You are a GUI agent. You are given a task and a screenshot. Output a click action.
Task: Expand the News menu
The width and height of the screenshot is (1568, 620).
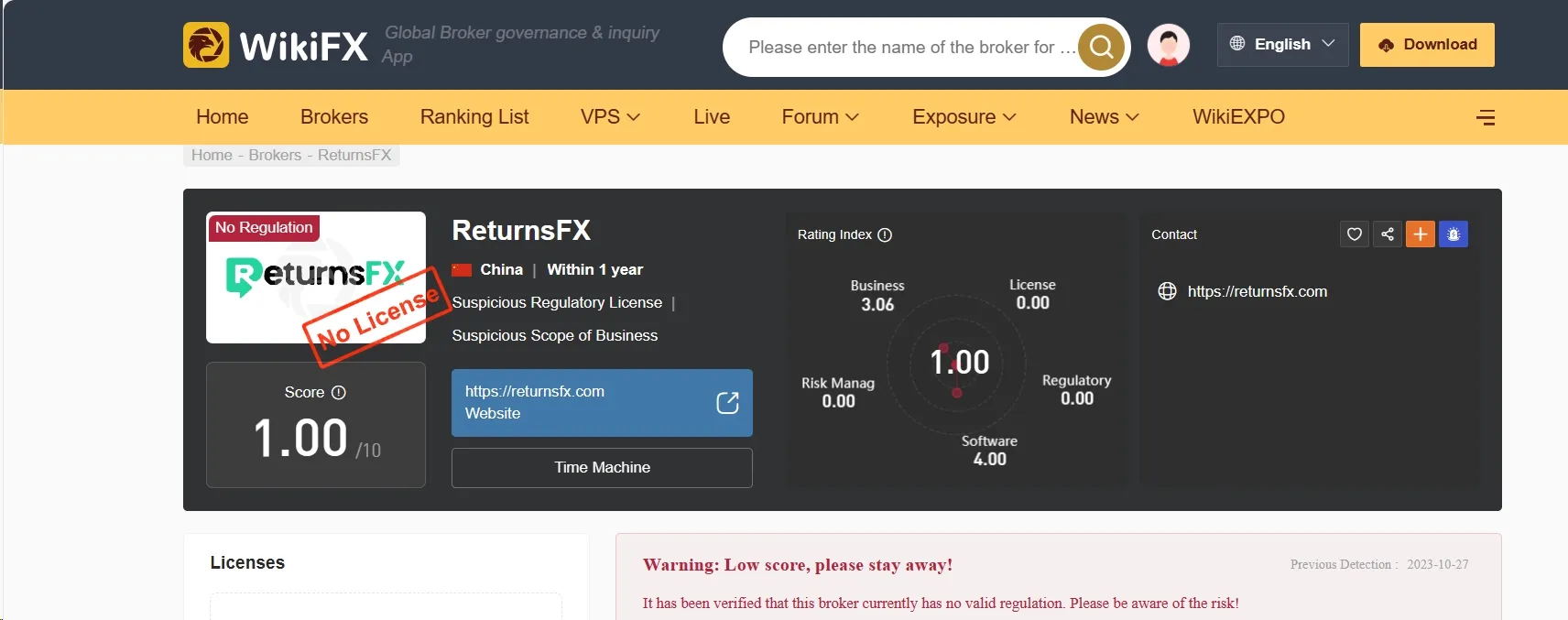click(x=1105, y=117)
